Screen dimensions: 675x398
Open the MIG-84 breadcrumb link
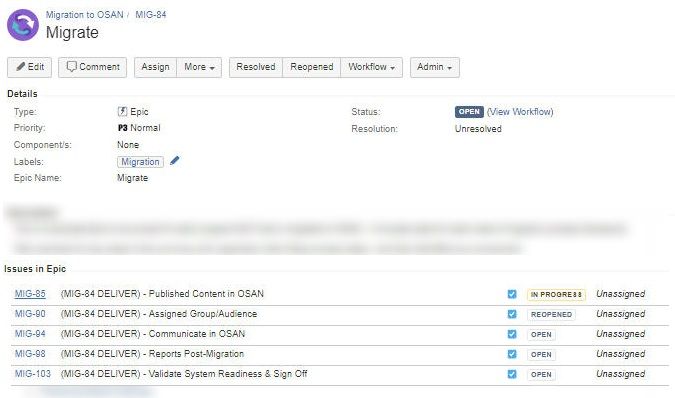pyautogui.click(x=151, y=15)
